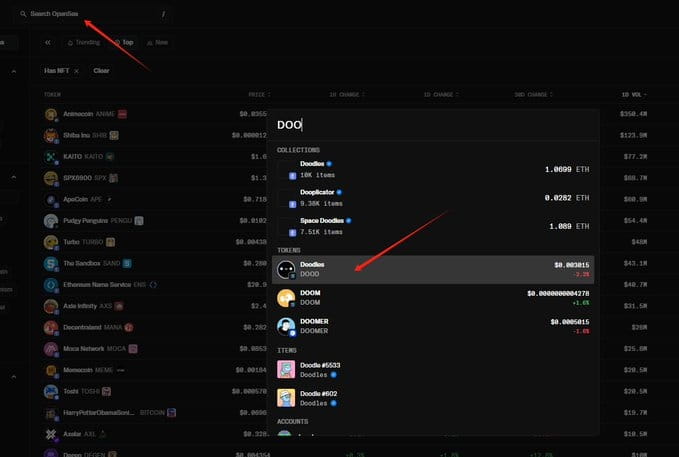
Task: Open Doodle #602 item thumbnail
Action: click(x=286, y=398)
